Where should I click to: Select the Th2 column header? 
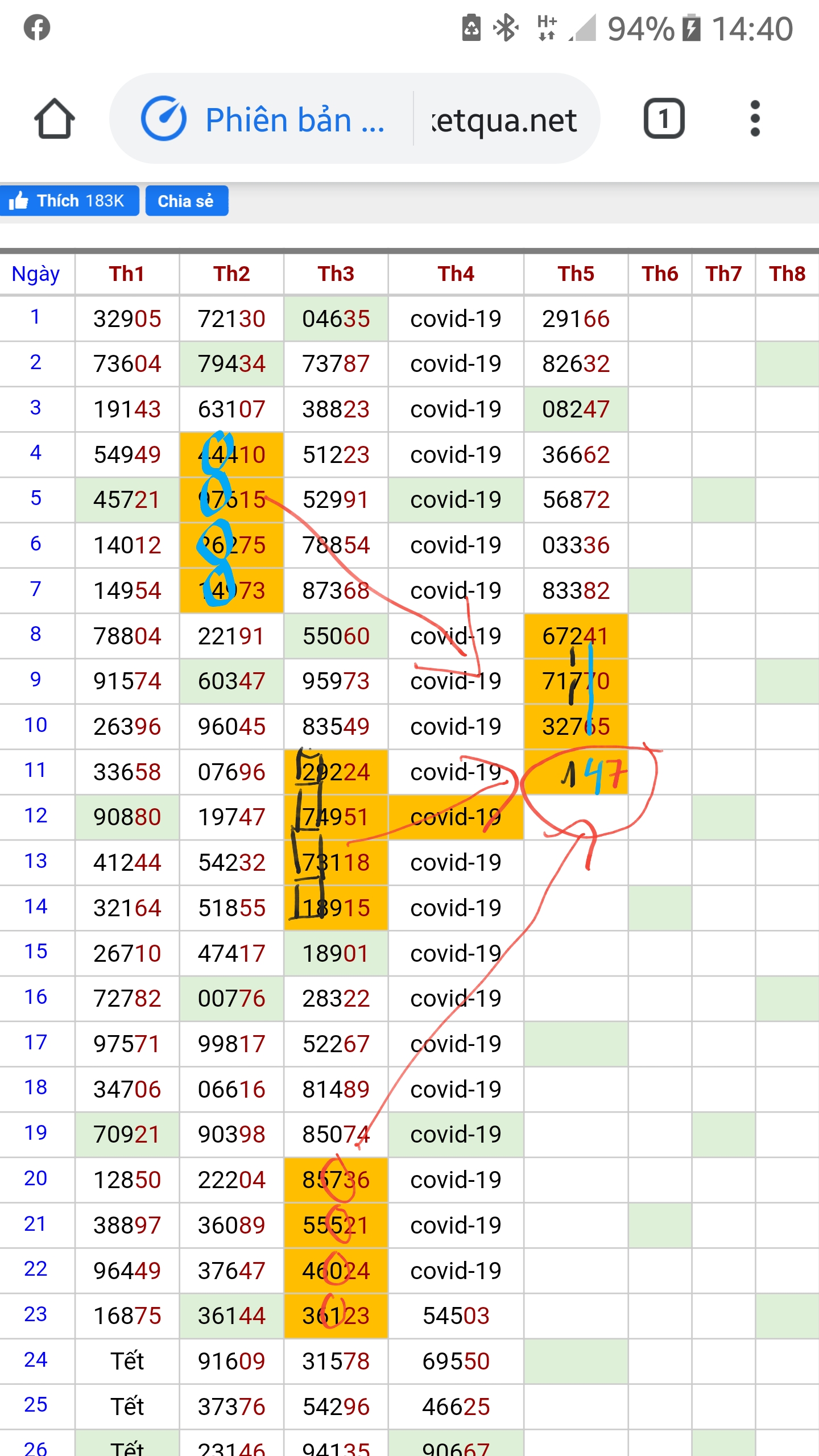[x=231, y=274]
